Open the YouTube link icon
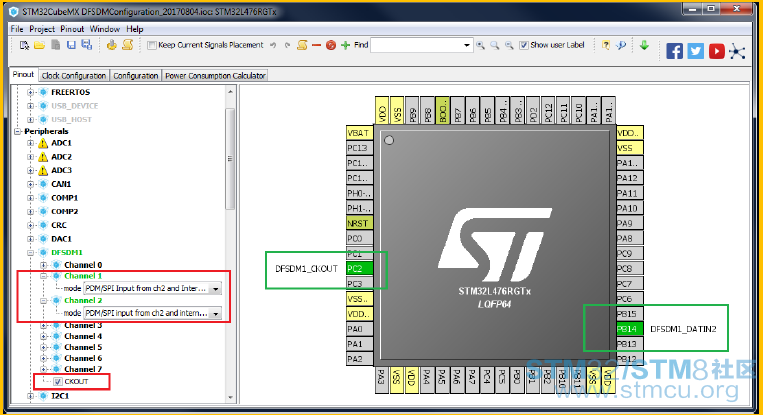The width and height of the screenshot is (763, 415). click(x=716, y=51)
